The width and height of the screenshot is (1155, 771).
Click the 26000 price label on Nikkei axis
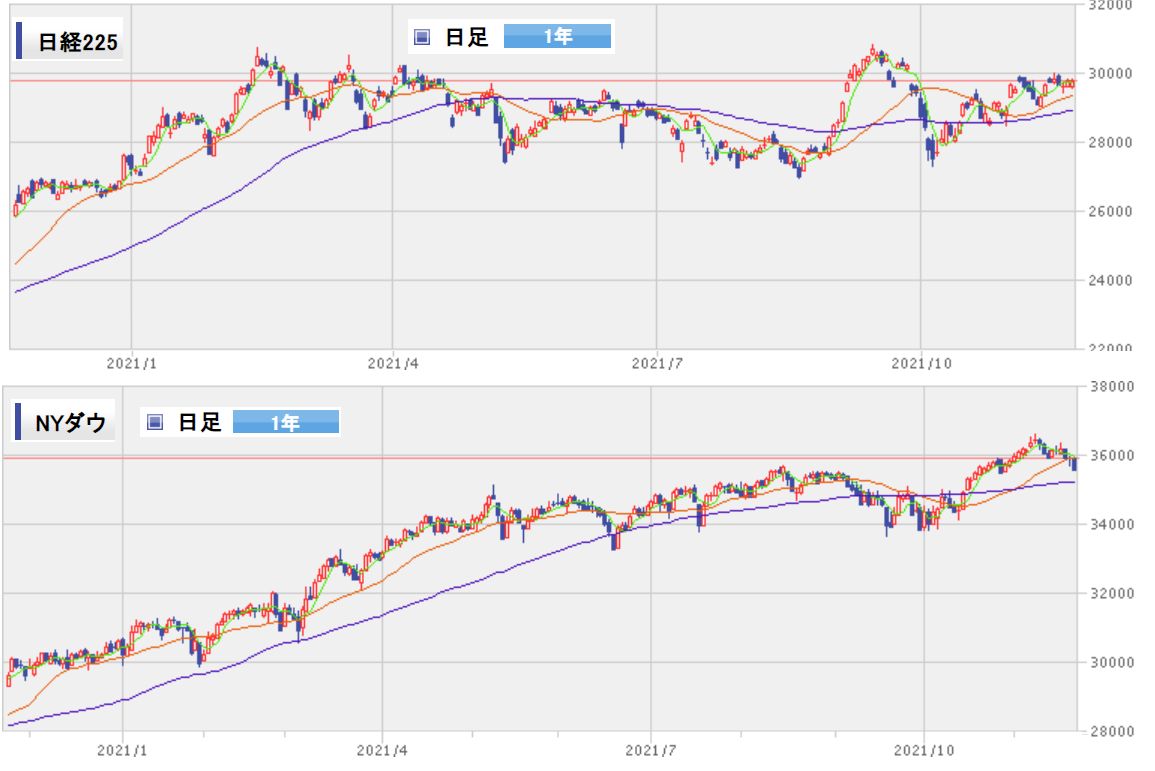tap(1111, 211)
